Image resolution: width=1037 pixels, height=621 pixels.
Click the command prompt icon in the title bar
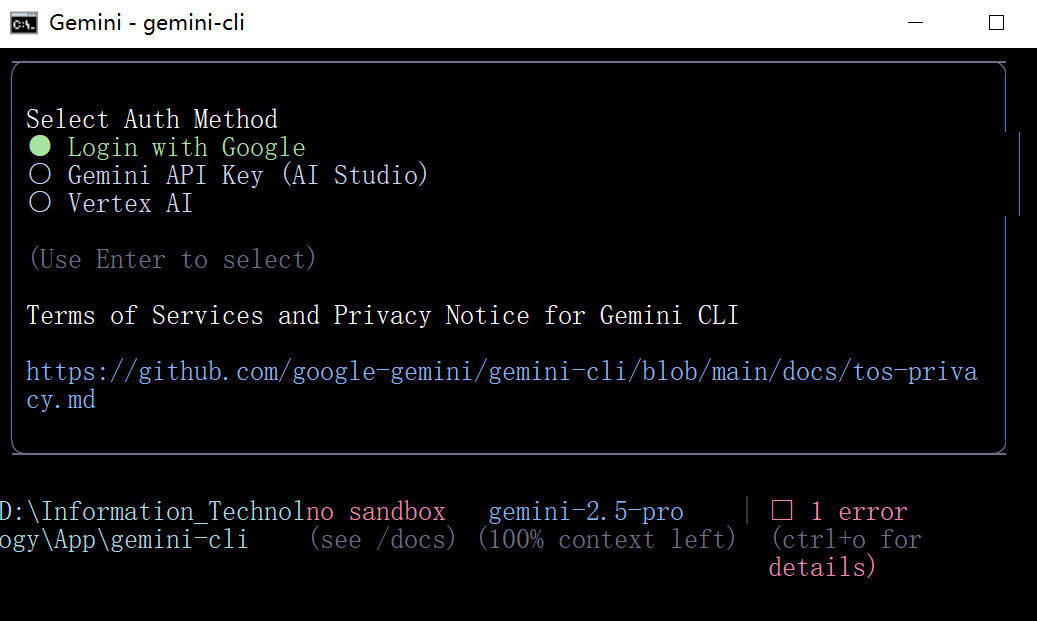point(23,21)
